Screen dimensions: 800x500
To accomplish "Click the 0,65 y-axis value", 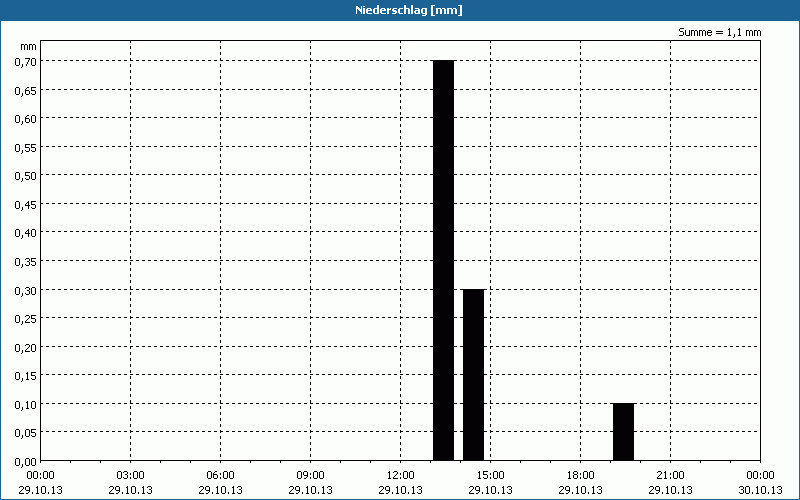I will pos(26,90).
